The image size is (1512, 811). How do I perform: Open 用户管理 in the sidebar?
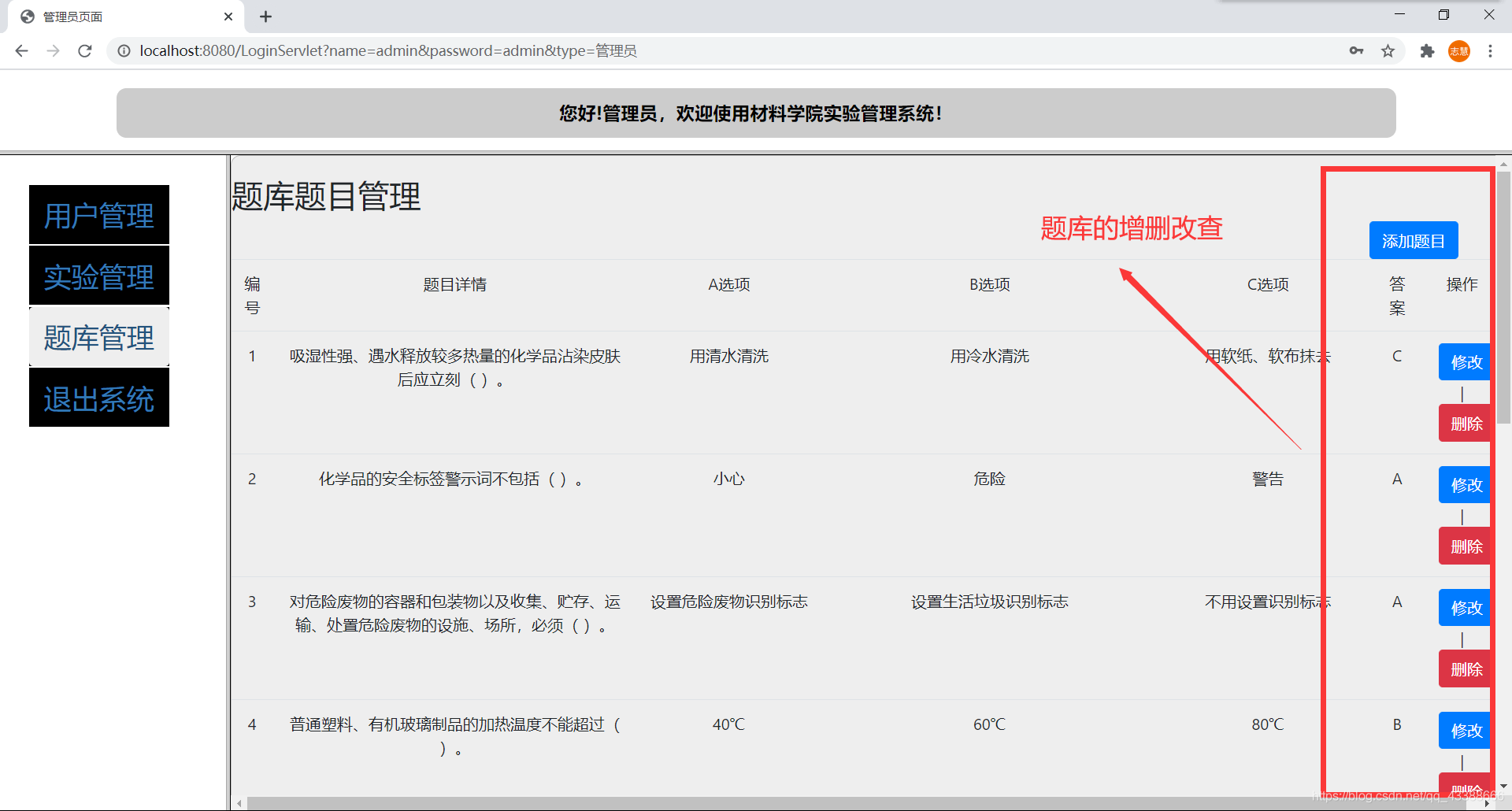(99, 215)
